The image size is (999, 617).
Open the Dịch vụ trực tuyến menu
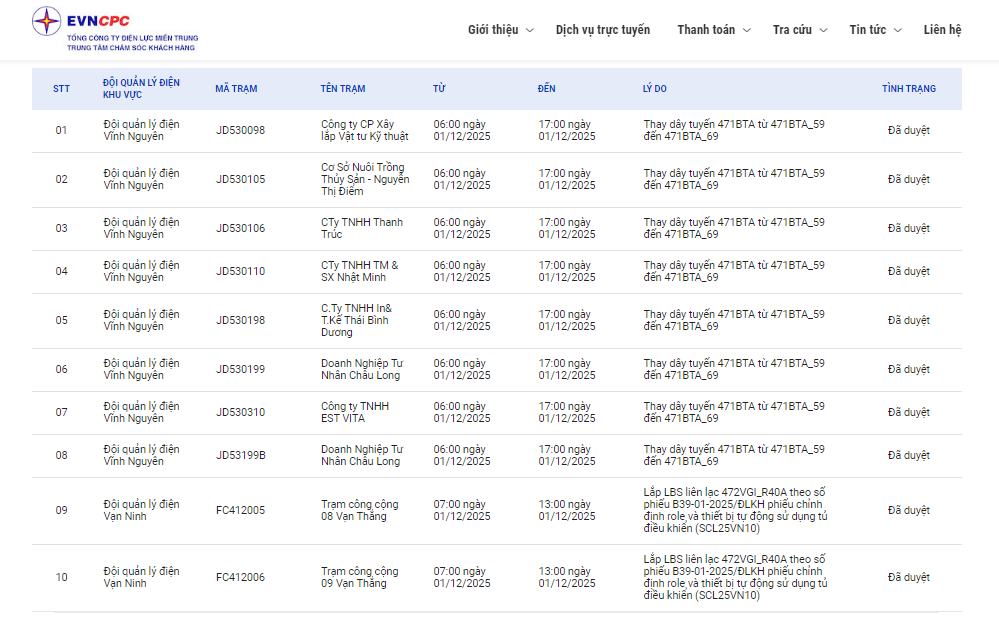pos(602,30)
